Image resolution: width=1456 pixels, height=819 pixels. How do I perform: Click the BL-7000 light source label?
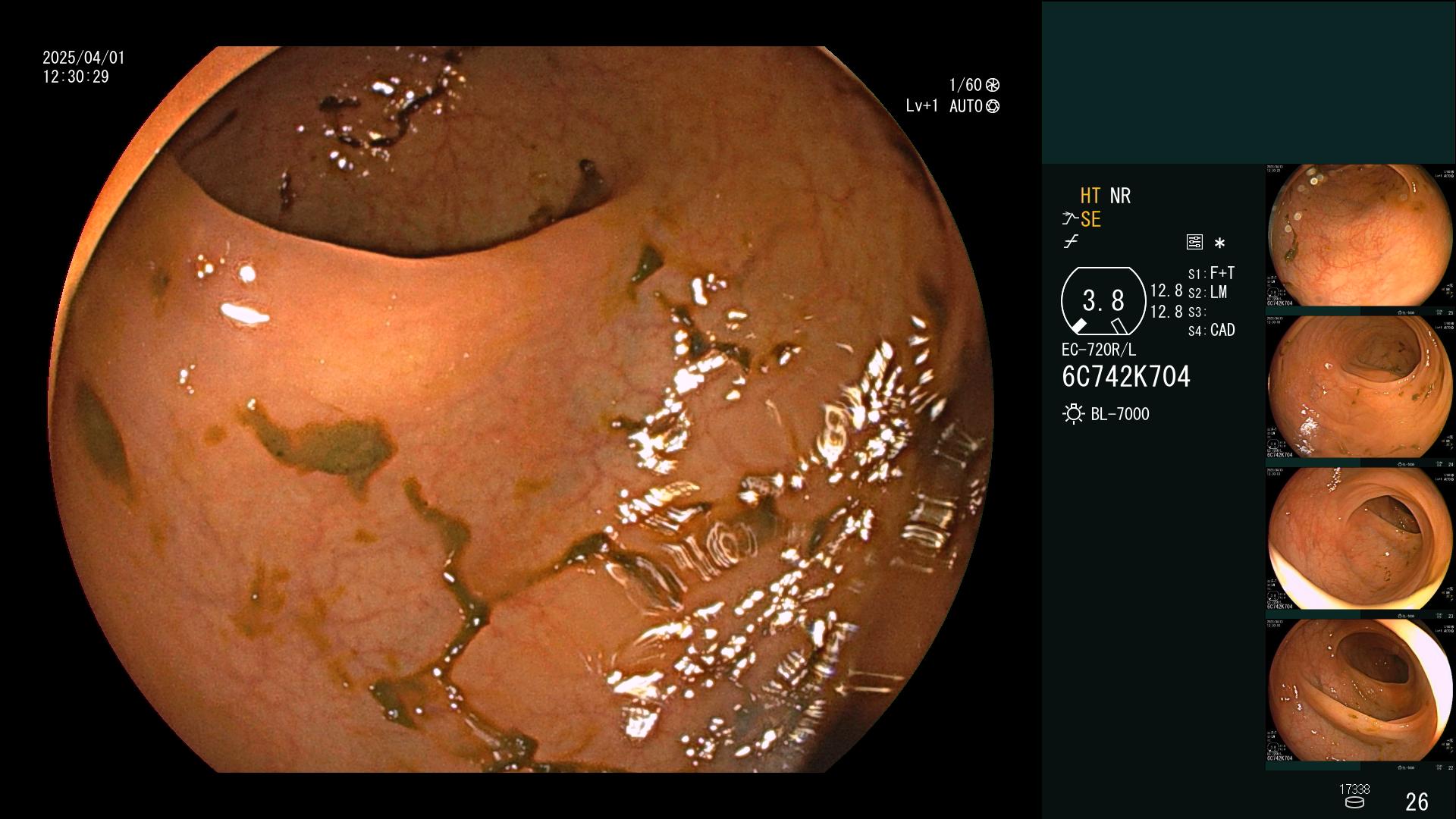point(1120,414)
